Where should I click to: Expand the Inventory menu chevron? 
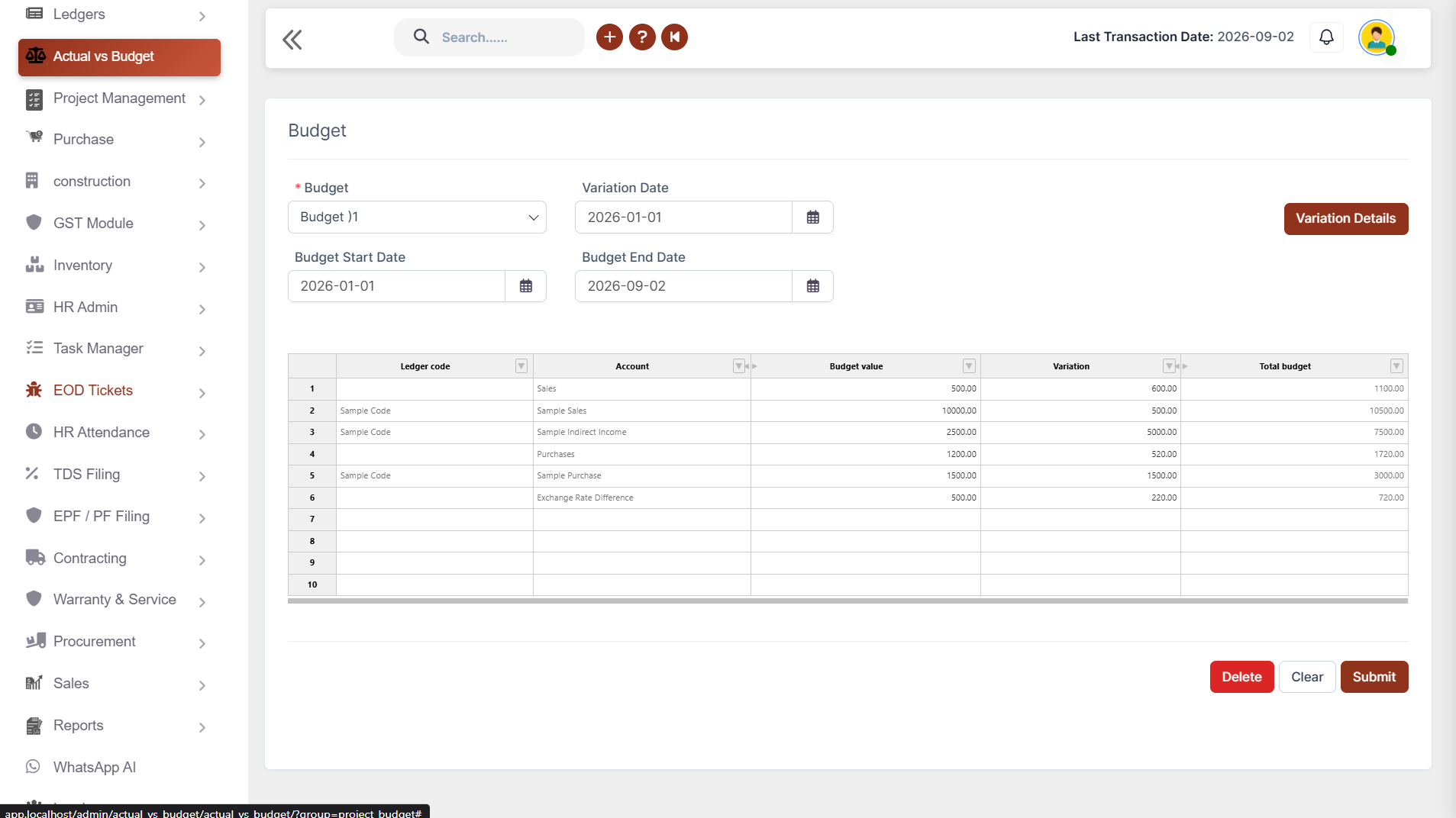[x=202, y=267]
